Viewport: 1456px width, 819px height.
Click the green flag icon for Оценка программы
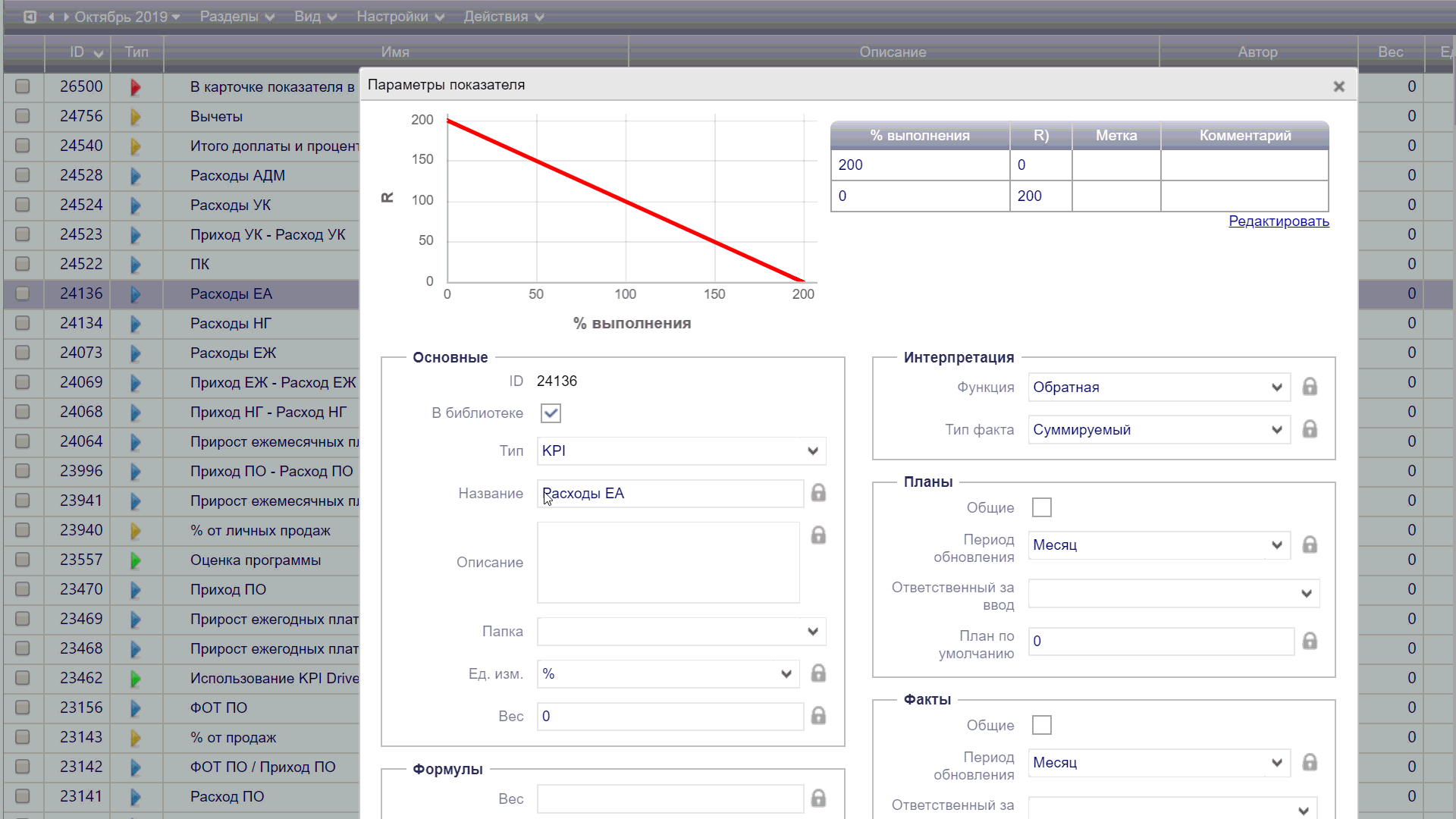(136, 560)
